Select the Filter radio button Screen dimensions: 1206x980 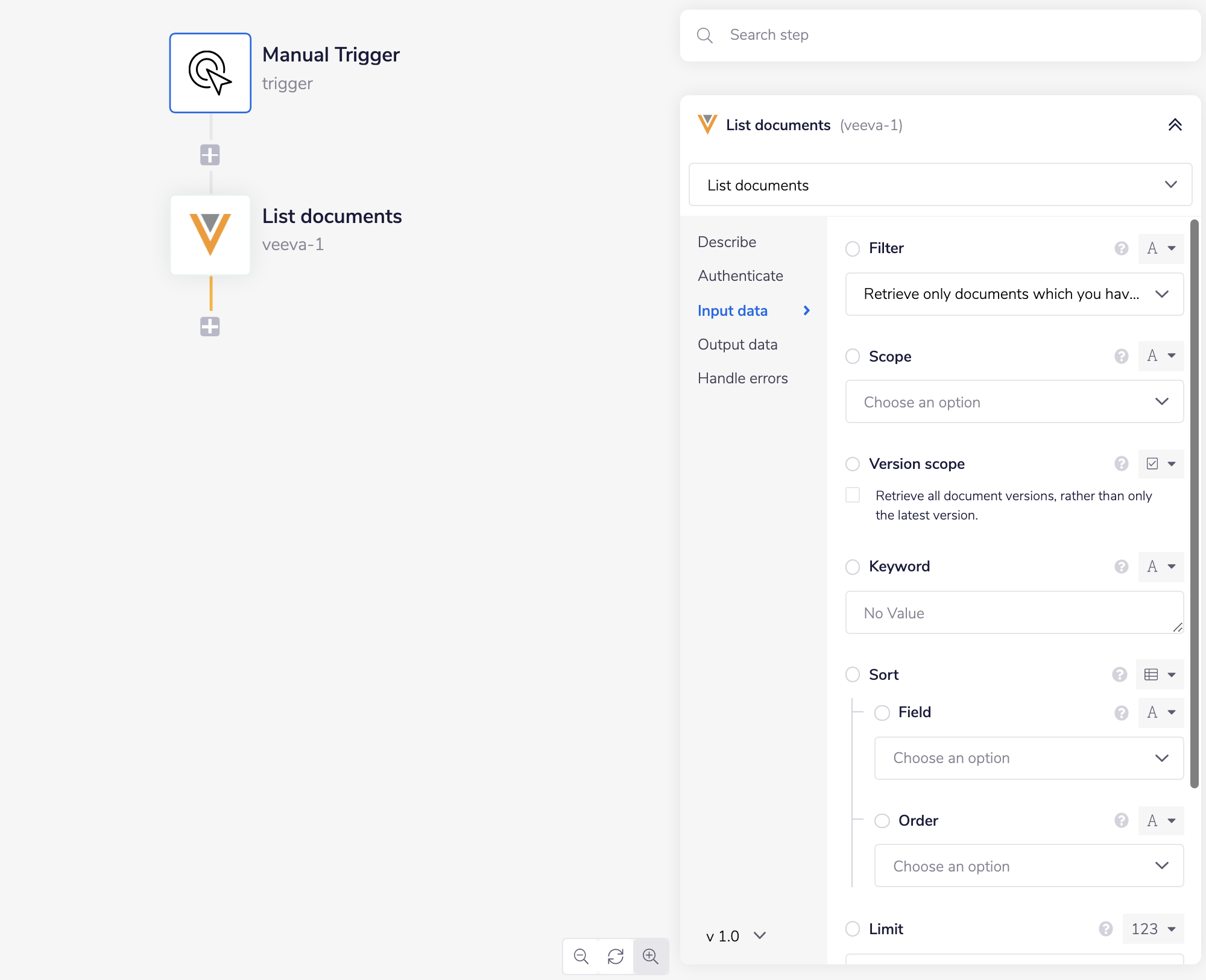click(853, 248)
